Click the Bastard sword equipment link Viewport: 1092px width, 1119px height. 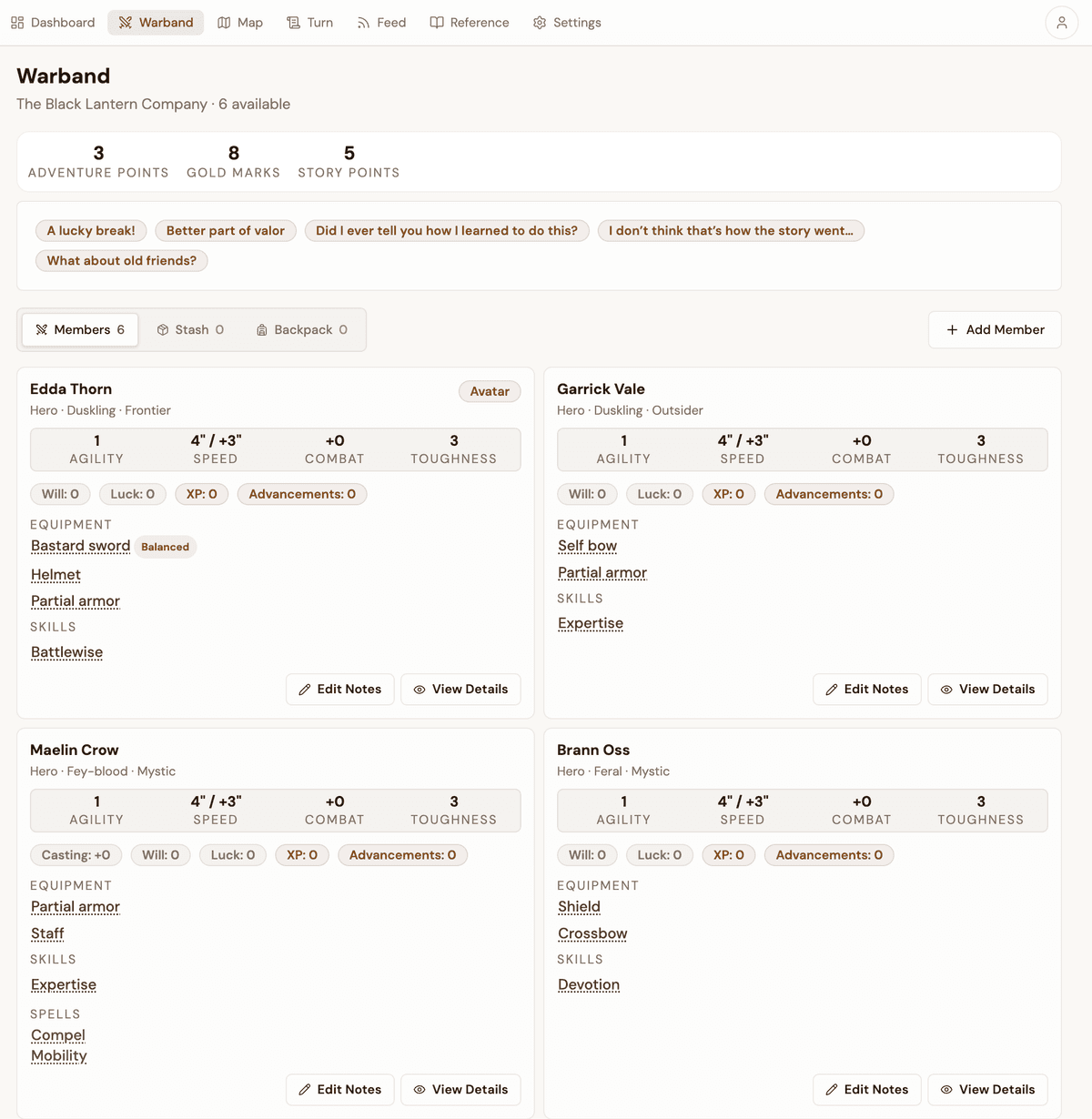(81, 546)
